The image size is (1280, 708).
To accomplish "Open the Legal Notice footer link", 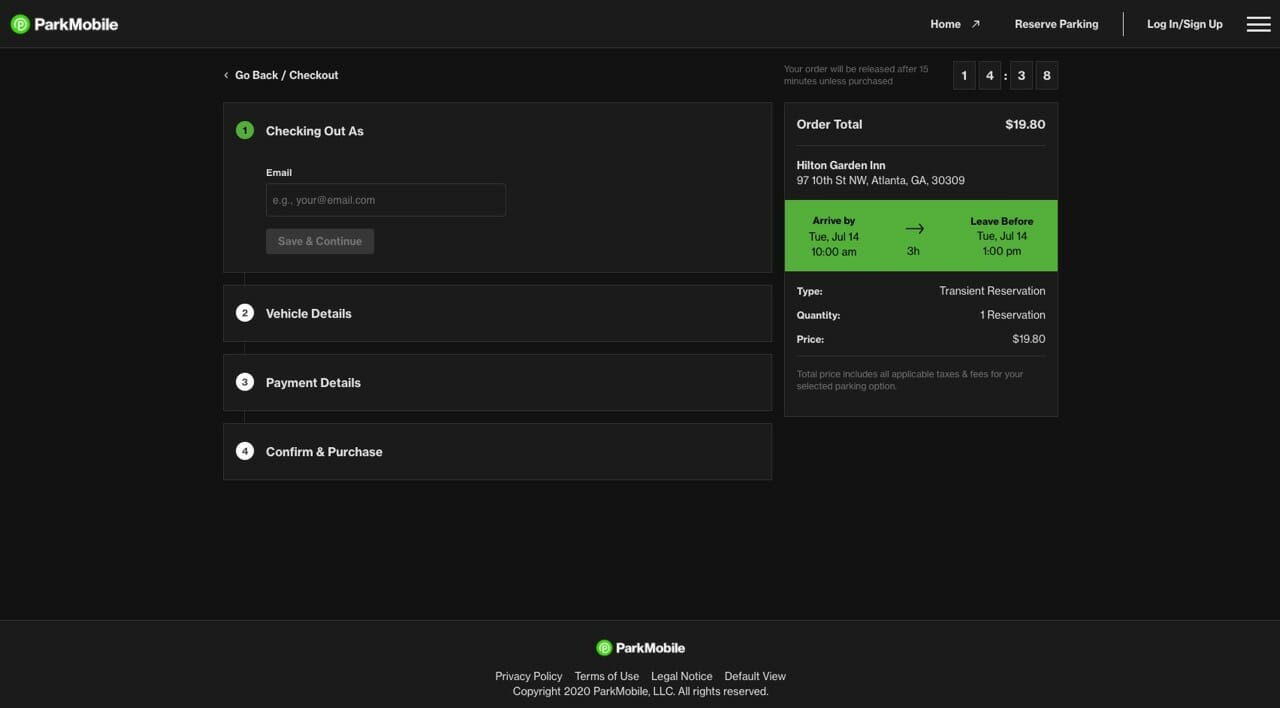I will coord(682,676).
